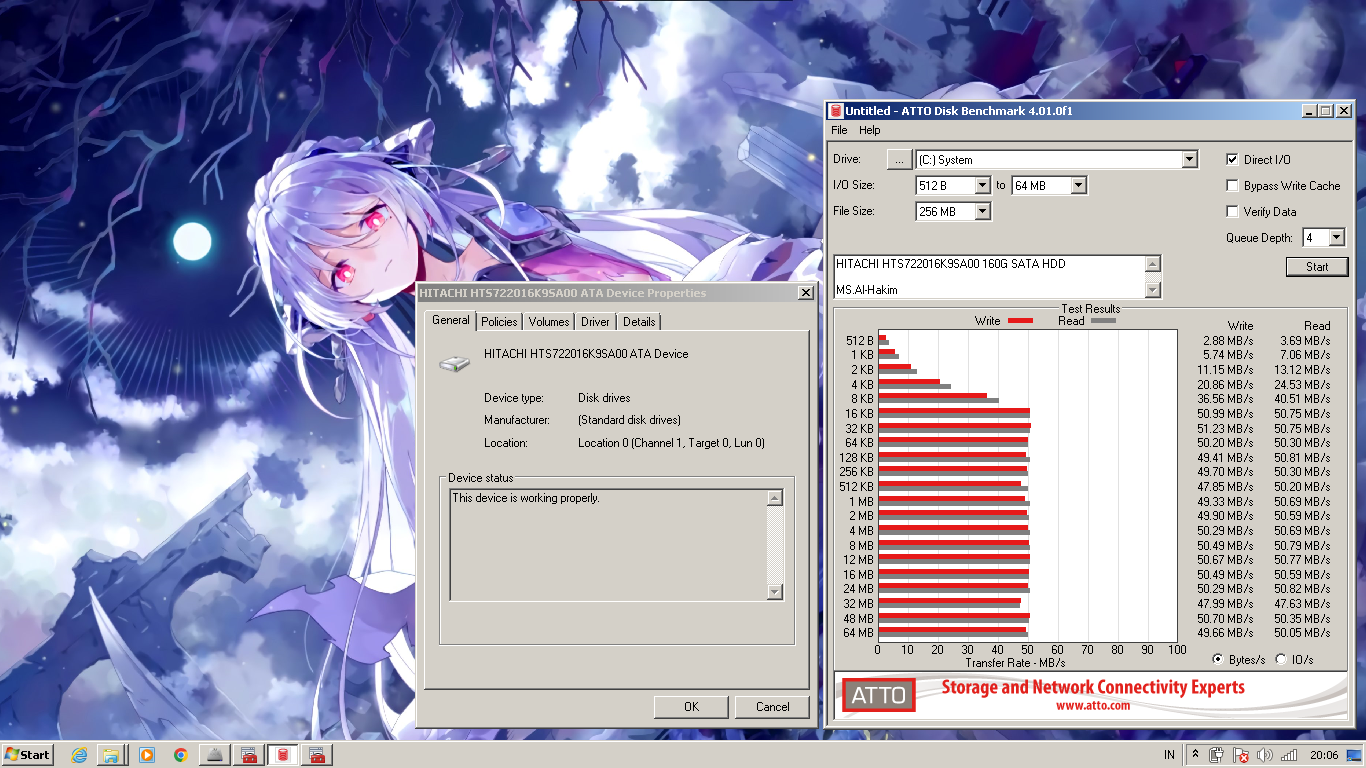Switch to the General tab

pos(450,320)
